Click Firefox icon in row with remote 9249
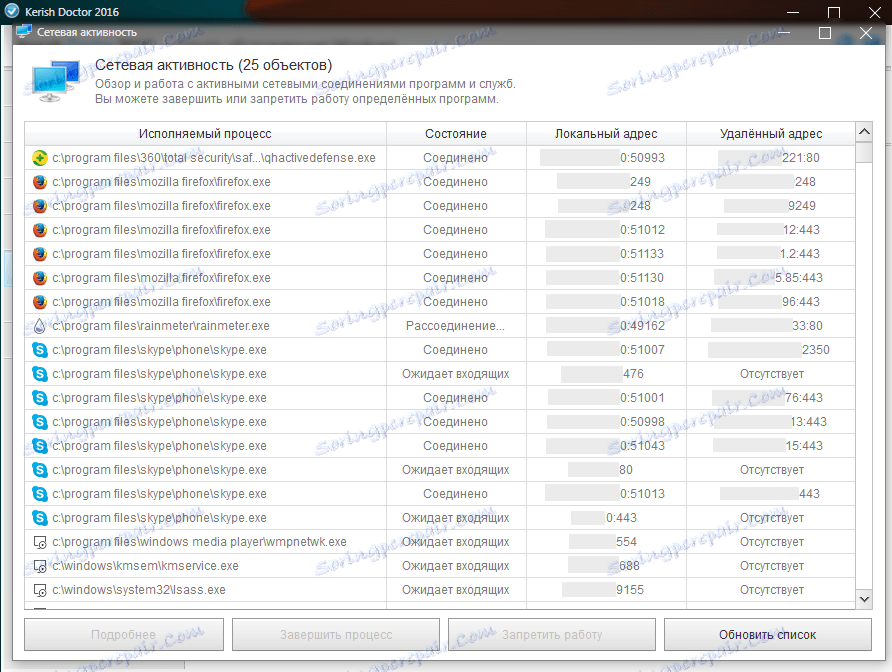 [x=40, y=206]
